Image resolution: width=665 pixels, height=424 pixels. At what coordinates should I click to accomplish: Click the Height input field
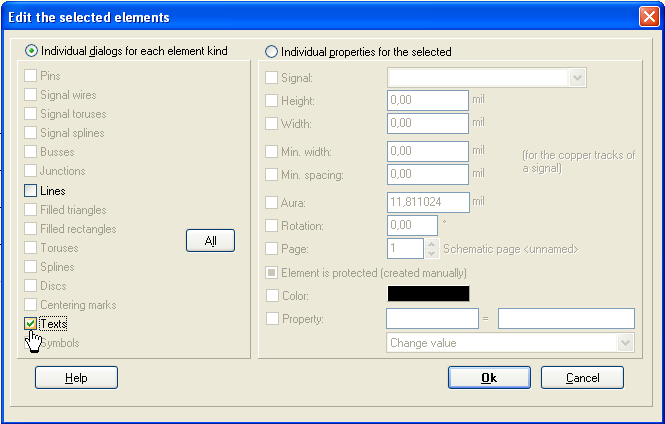(427, 101)
